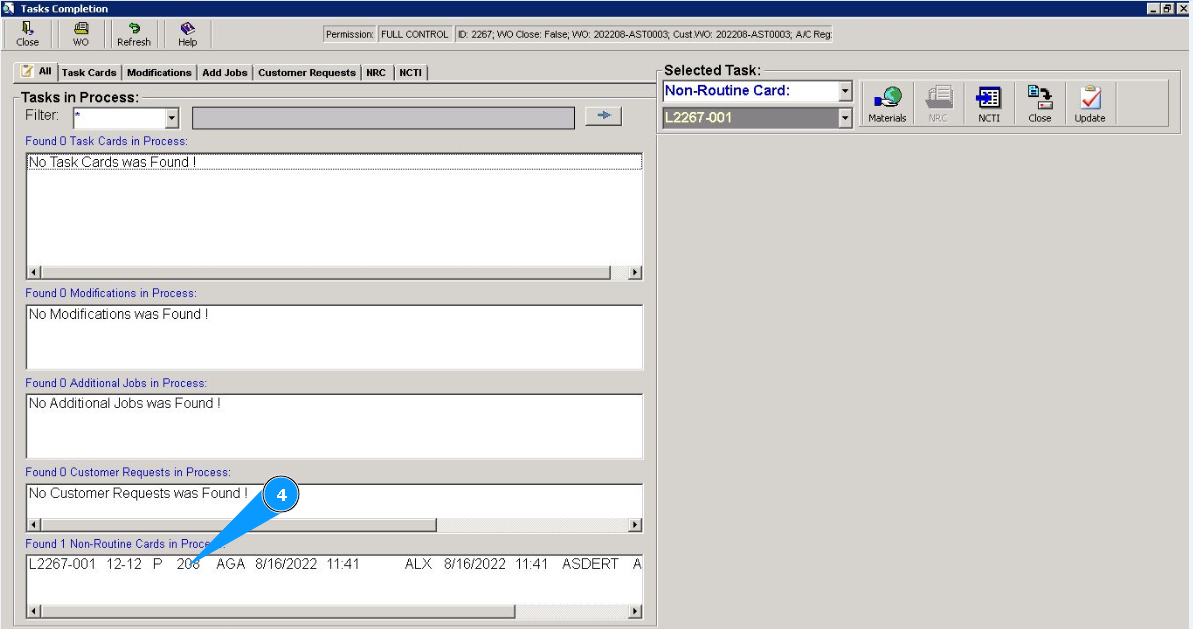Open the Add Jobs tab
The width and height of the screenshot is (1193, 631).
pos(224,72)
